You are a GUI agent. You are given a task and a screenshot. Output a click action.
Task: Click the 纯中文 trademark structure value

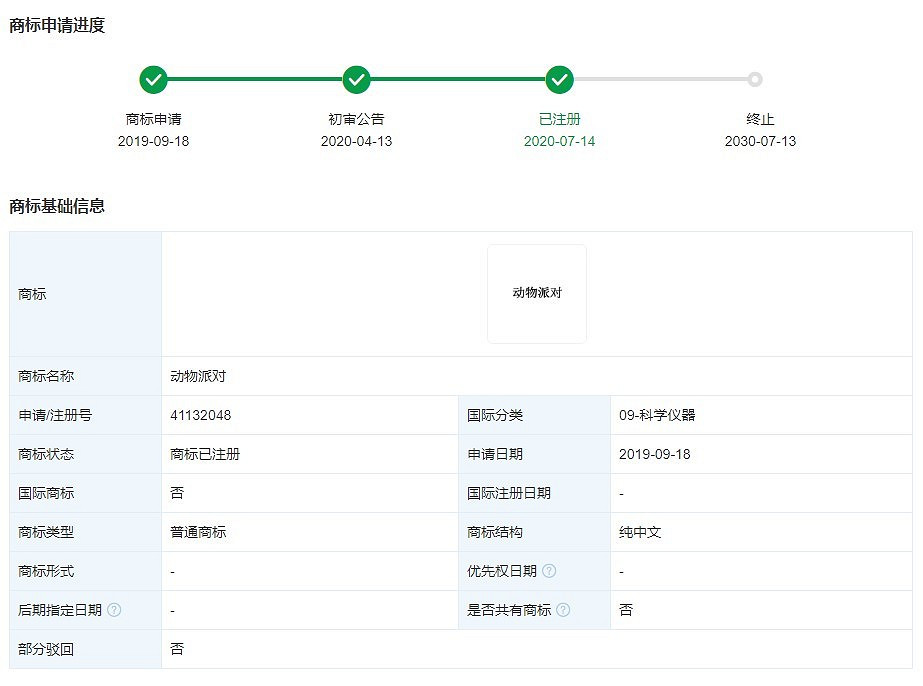(640, 532)
